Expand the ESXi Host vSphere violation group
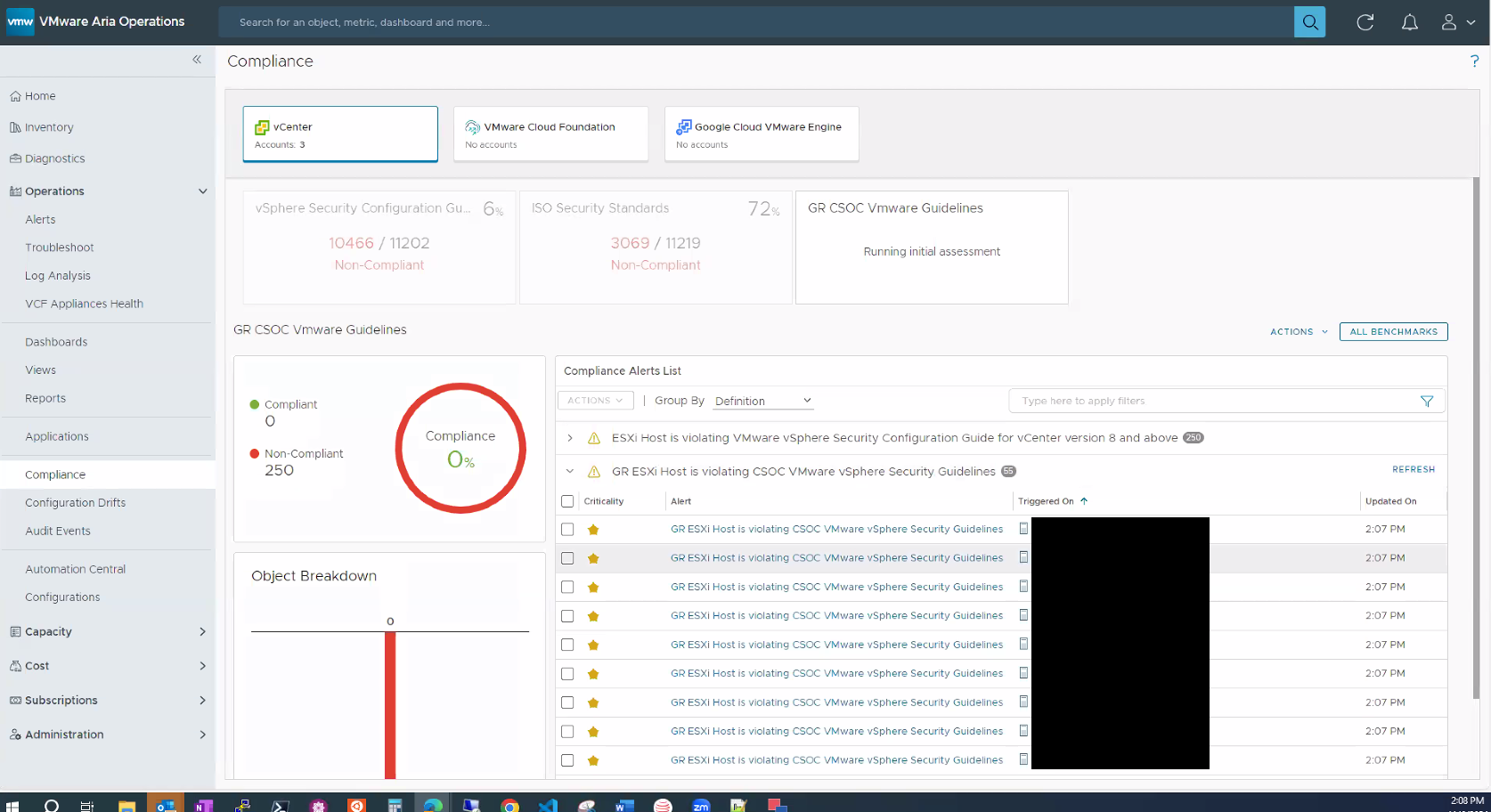 tap(570, 438)
